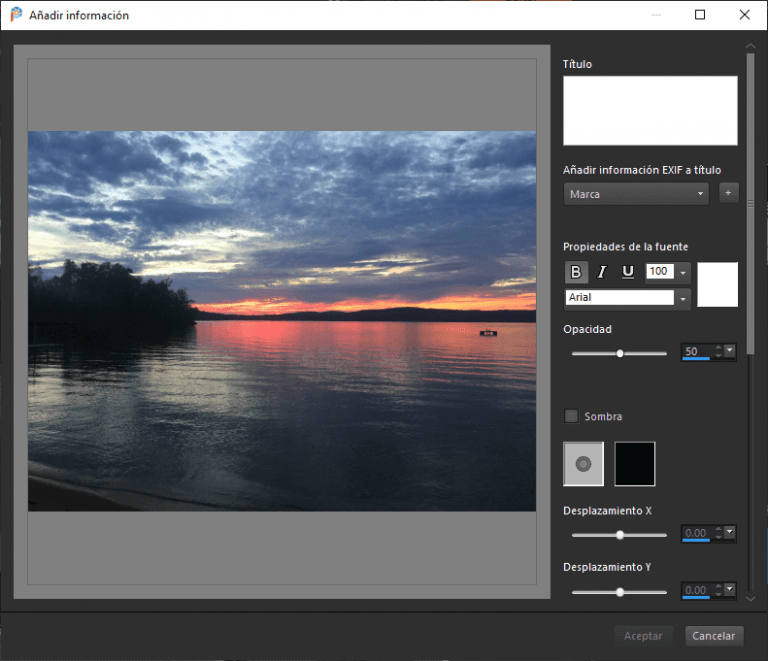
Task: Click the Desplazamiento Y value field
Action: [x=696, y=590]
